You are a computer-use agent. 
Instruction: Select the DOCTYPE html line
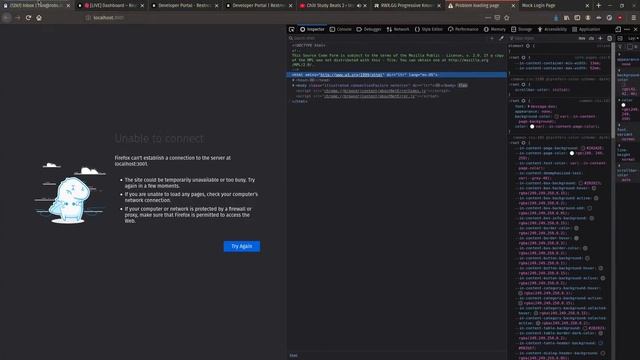pyautogui.click(x=309, y=45)
